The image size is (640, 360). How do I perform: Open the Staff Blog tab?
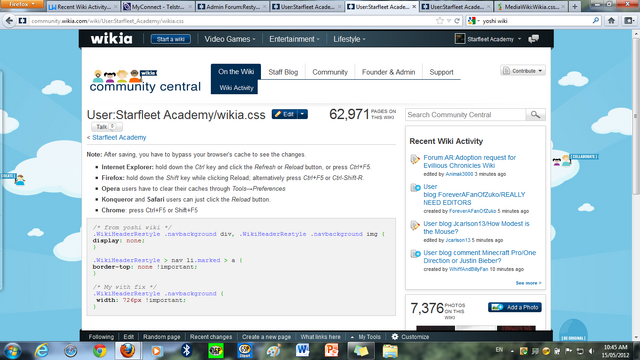[x=283, y=72]
